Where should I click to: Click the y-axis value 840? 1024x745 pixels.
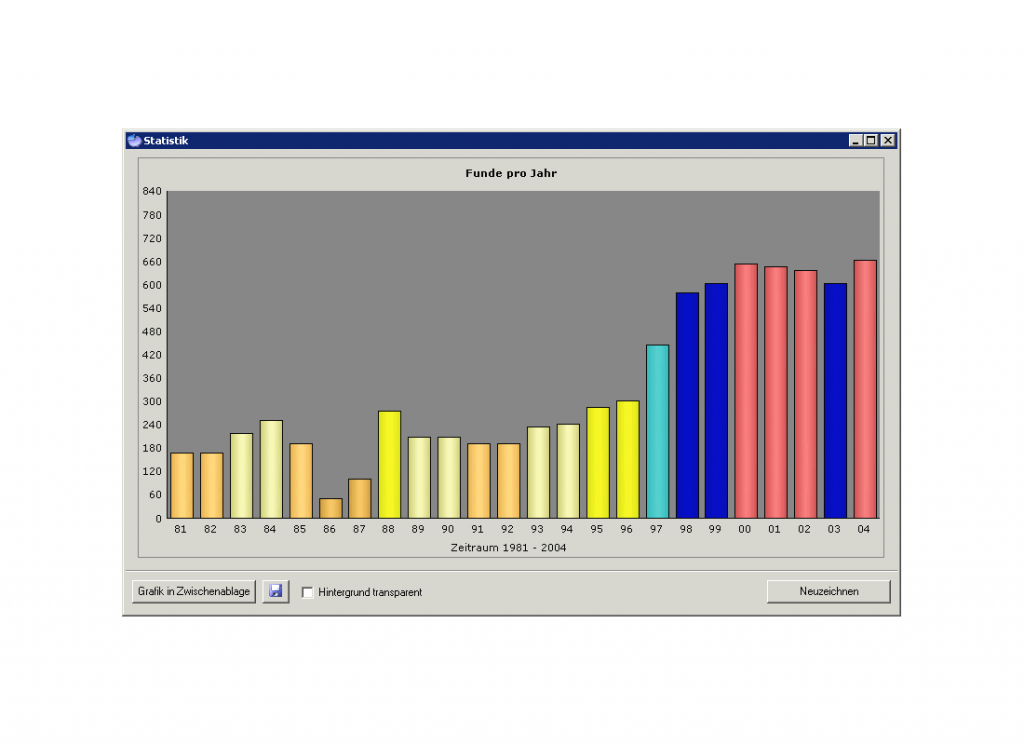[x=152, y=191]
